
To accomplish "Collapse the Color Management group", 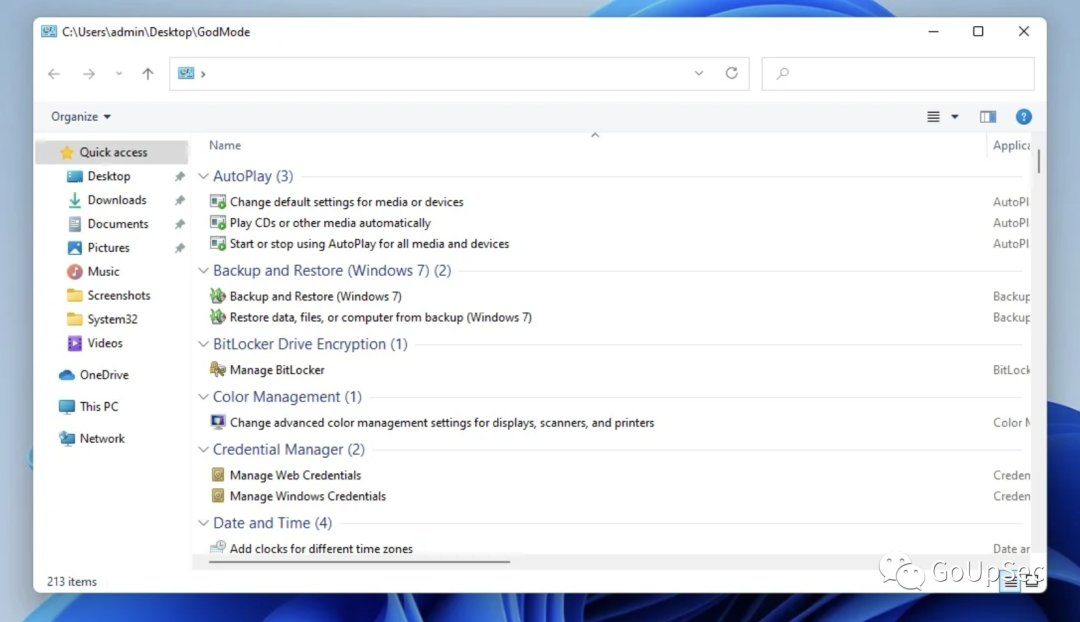I will pos(203,397).
